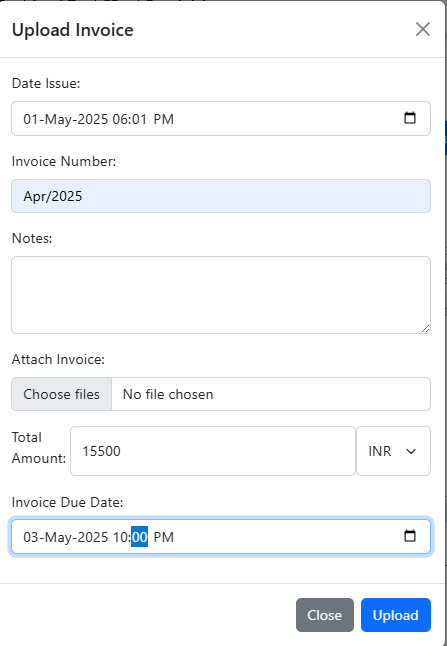Open the Date Issue calendar picker icon
Viewport: 447px width, 646px height.
click(410, 118)
